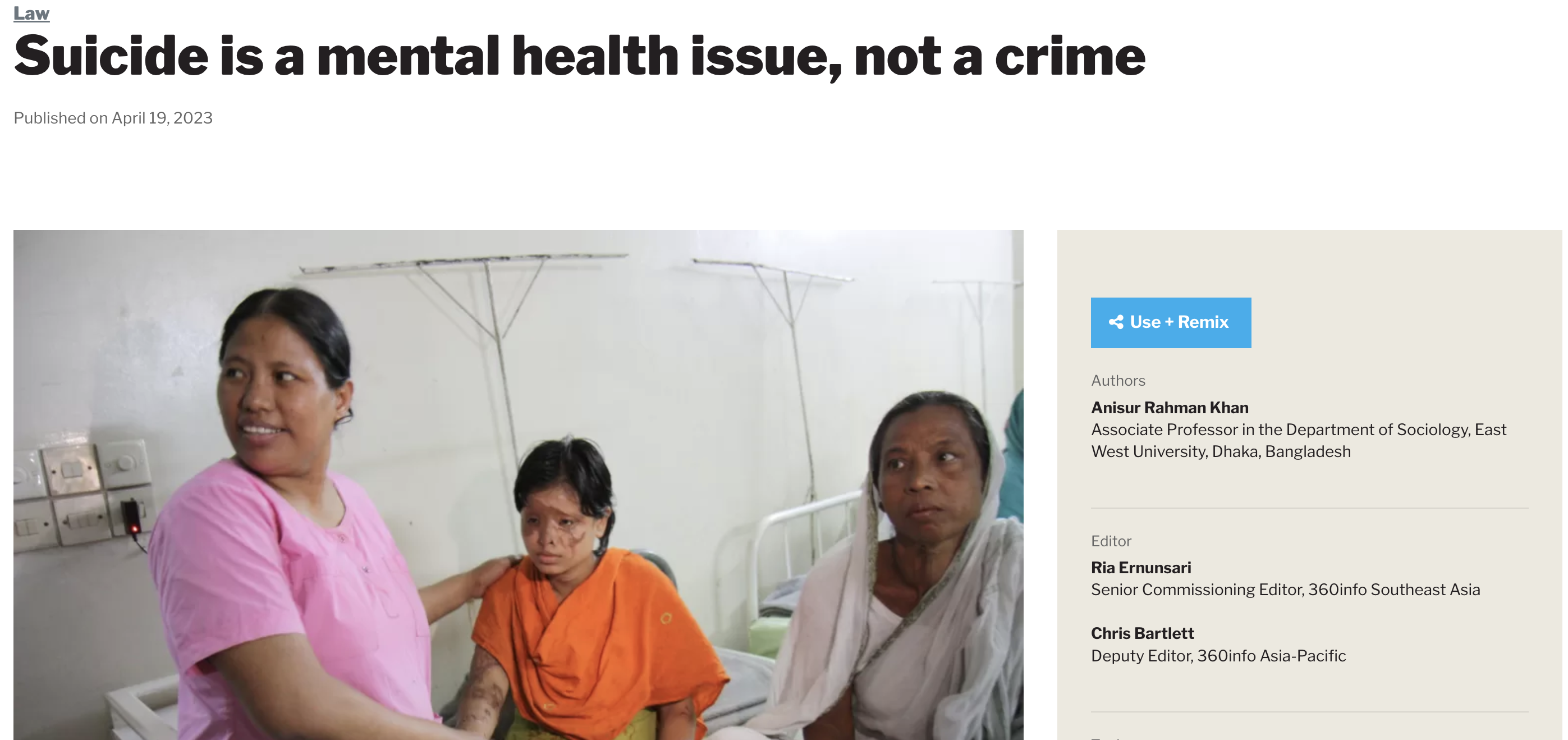Viewport: 1568px width, 740px height.
Task: Click the Authors section heading
Action: point(1117,381)
